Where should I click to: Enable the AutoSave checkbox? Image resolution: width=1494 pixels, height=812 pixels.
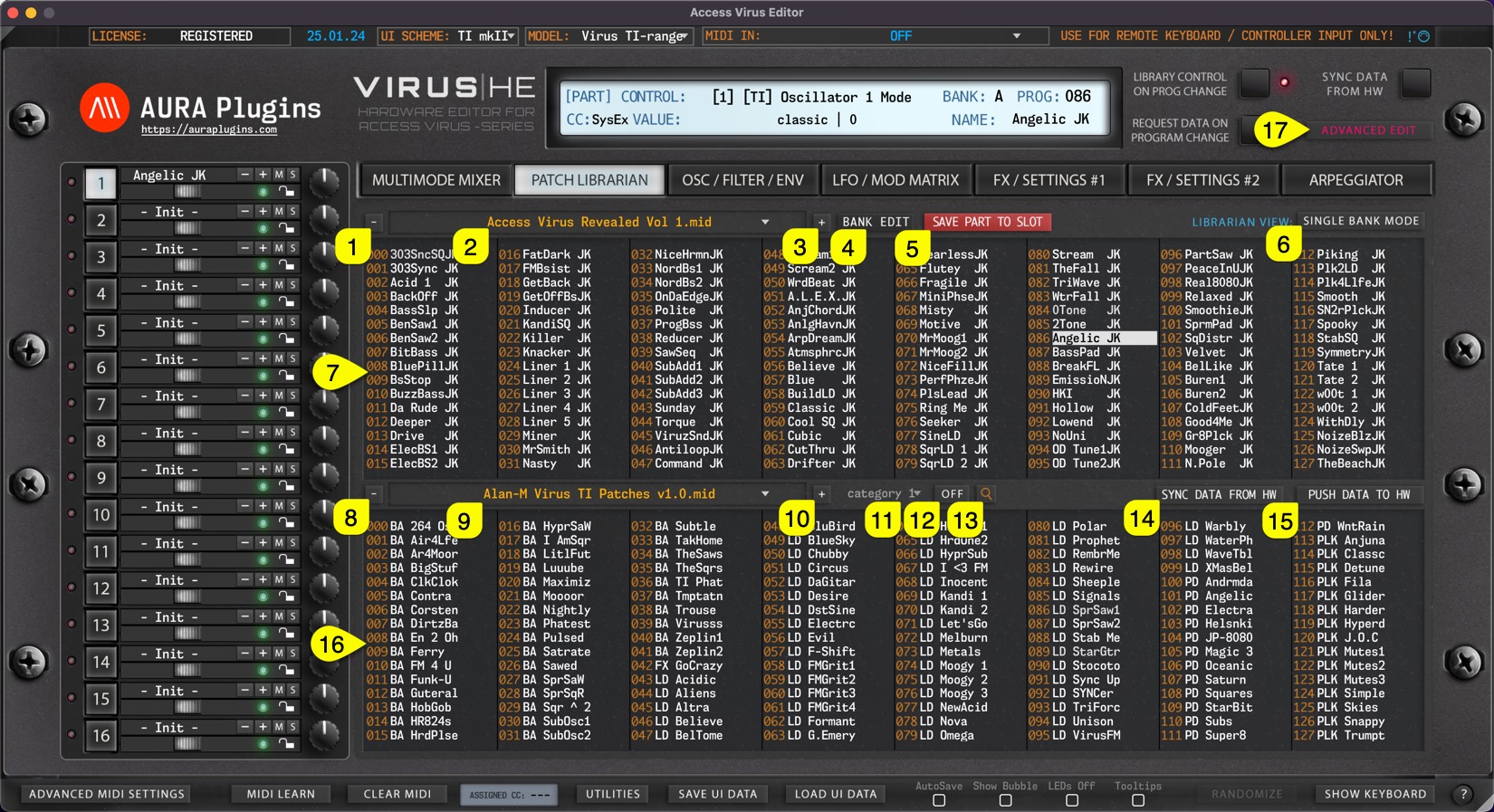tap(939, 800)
